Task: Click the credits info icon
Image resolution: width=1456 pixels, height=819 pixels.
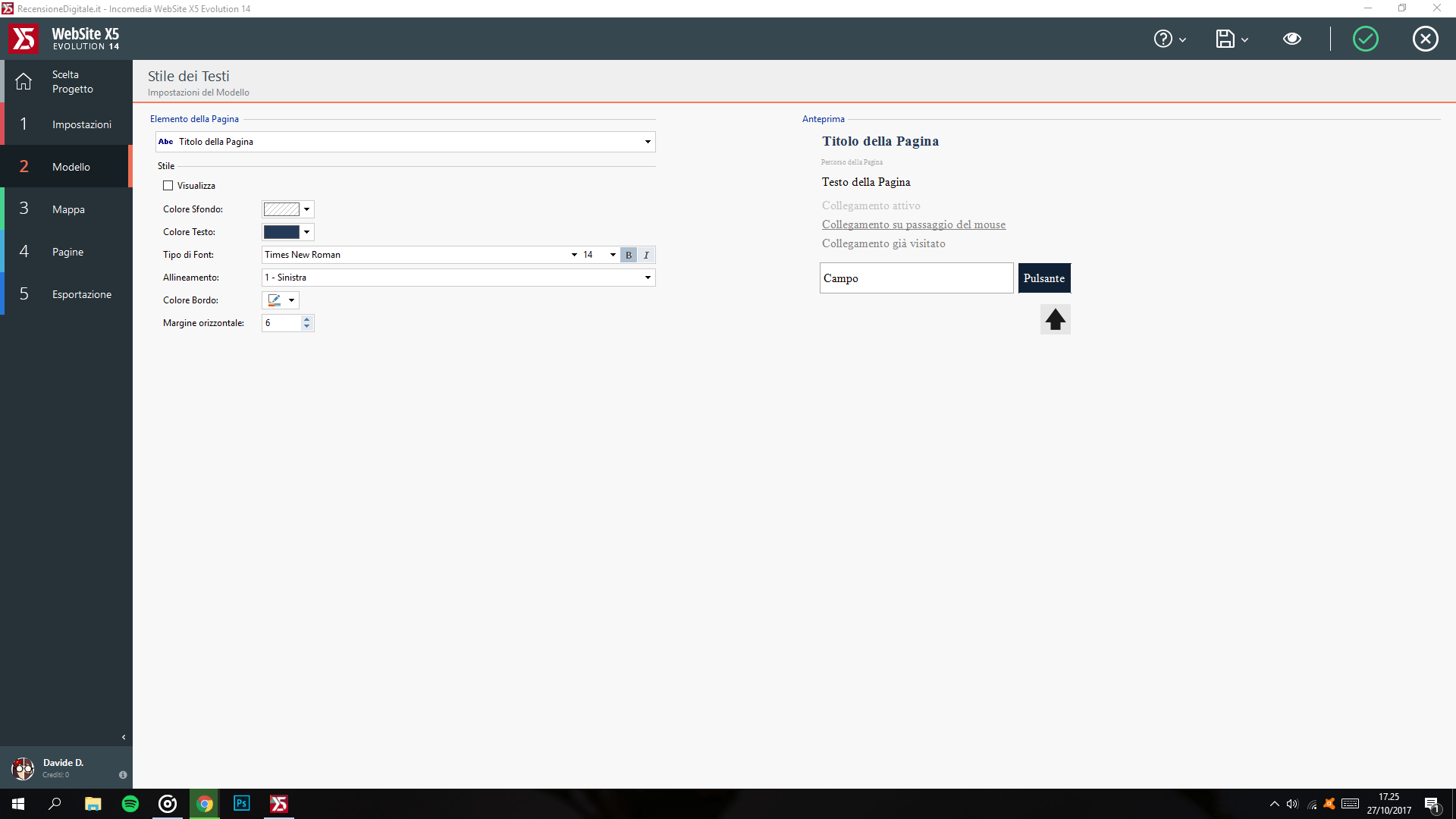Action: (x=123, y=775)
